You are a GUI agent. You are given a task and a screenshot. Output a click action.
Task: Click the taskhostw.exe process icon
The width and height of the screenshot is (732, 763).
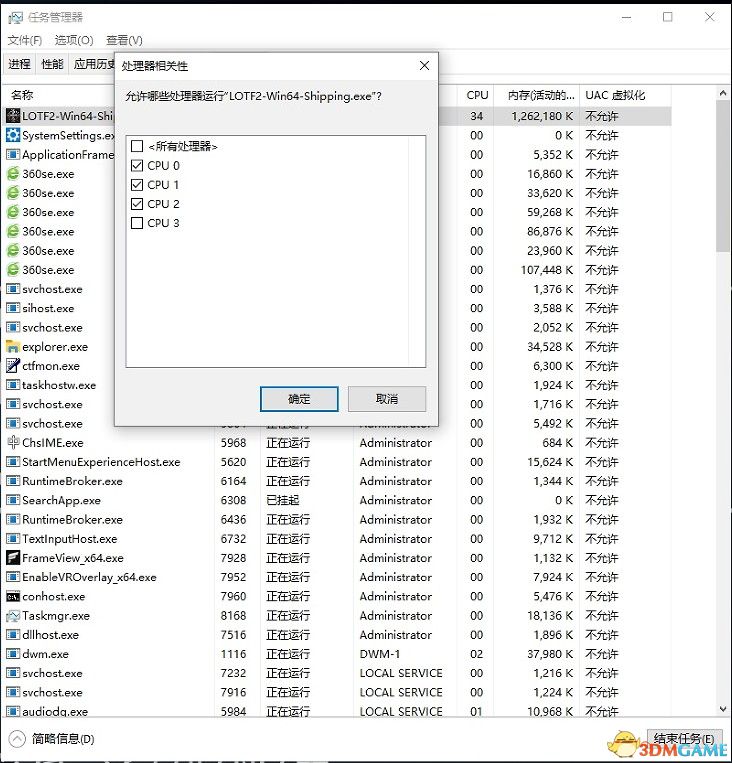click(x=13, y=385)
